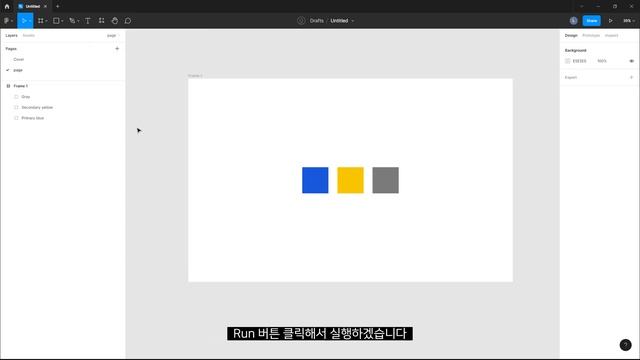Viewport: 640px width, 360px height.
Task: Open the shape tools options arrow
Action: tap(62, 21)
